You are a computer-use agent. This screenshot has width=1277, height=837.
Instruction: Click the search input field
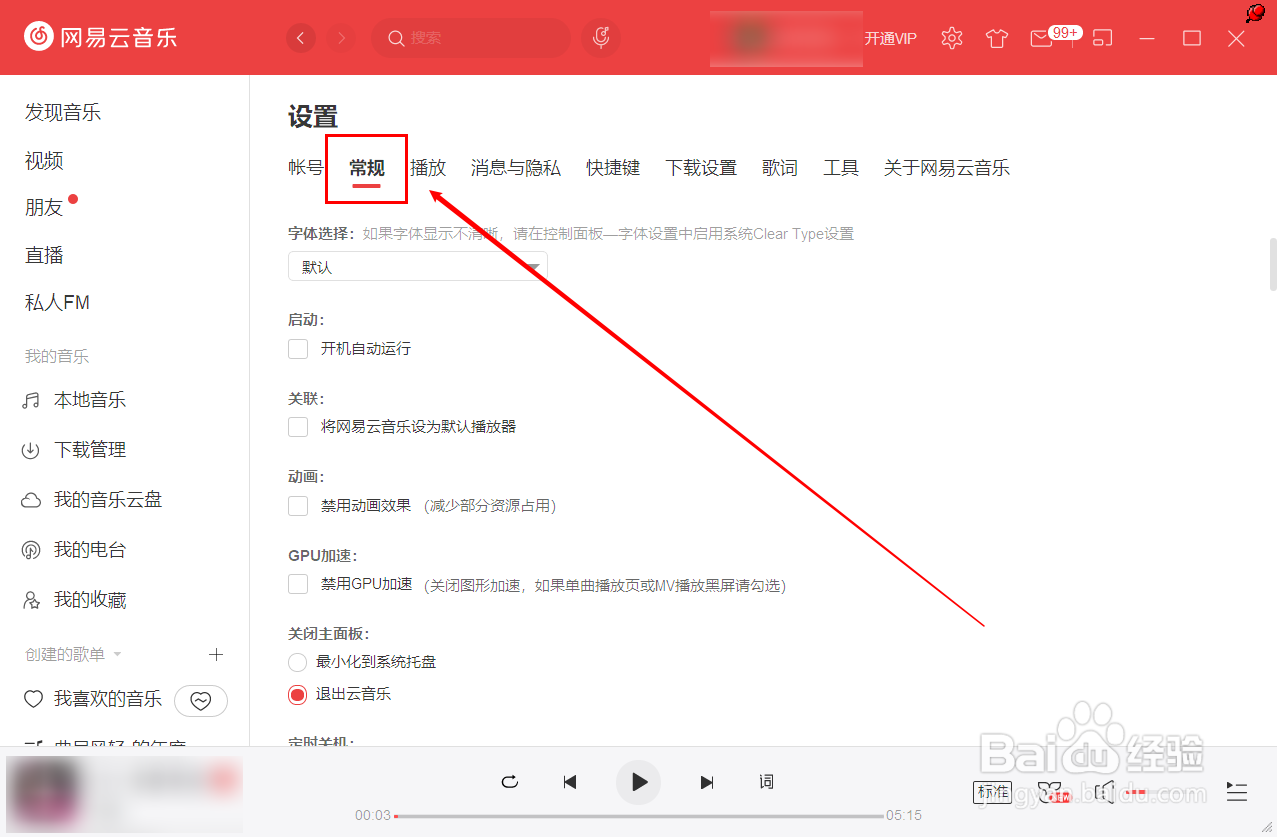pos(470,38)
